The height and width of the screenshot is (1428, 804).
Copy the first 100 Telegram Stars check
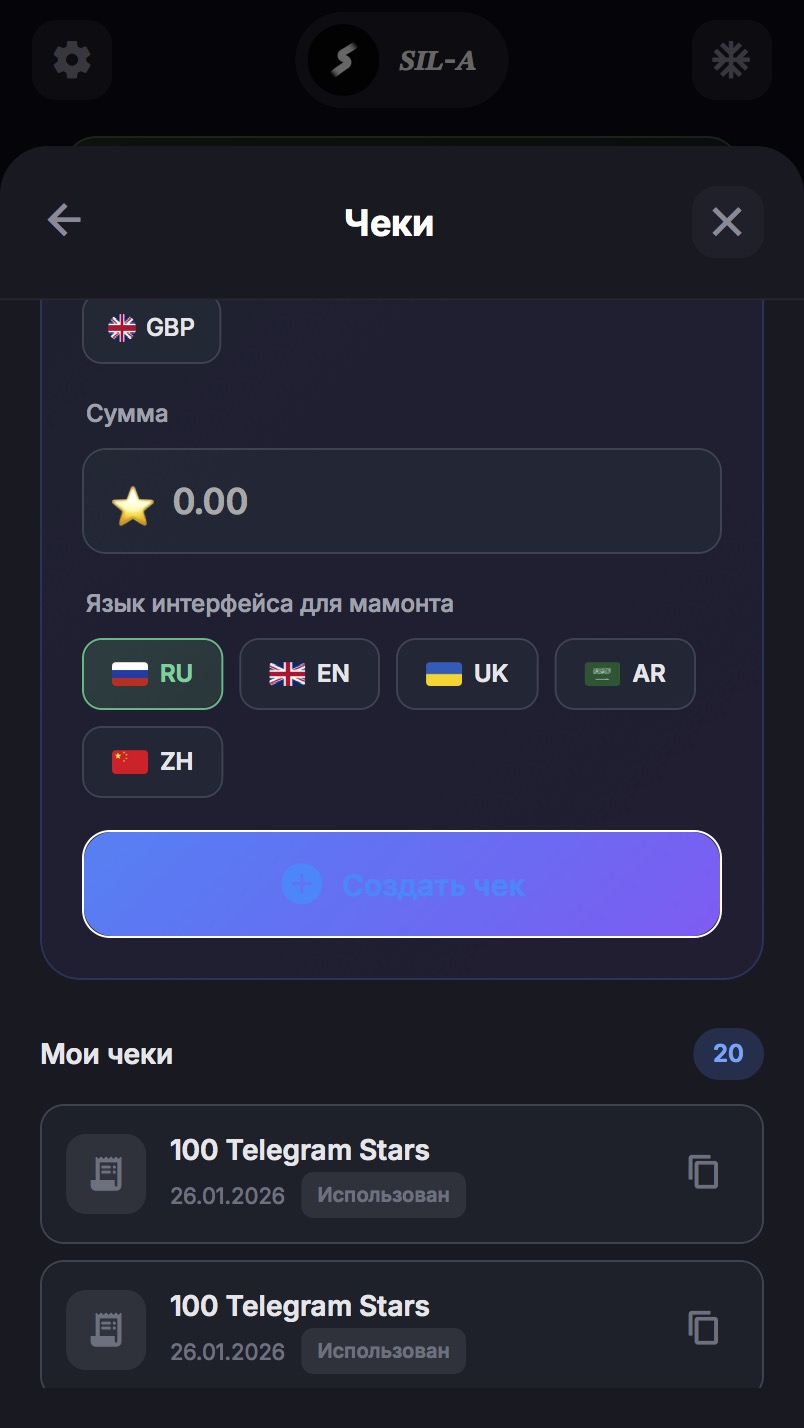(703, 1172)
